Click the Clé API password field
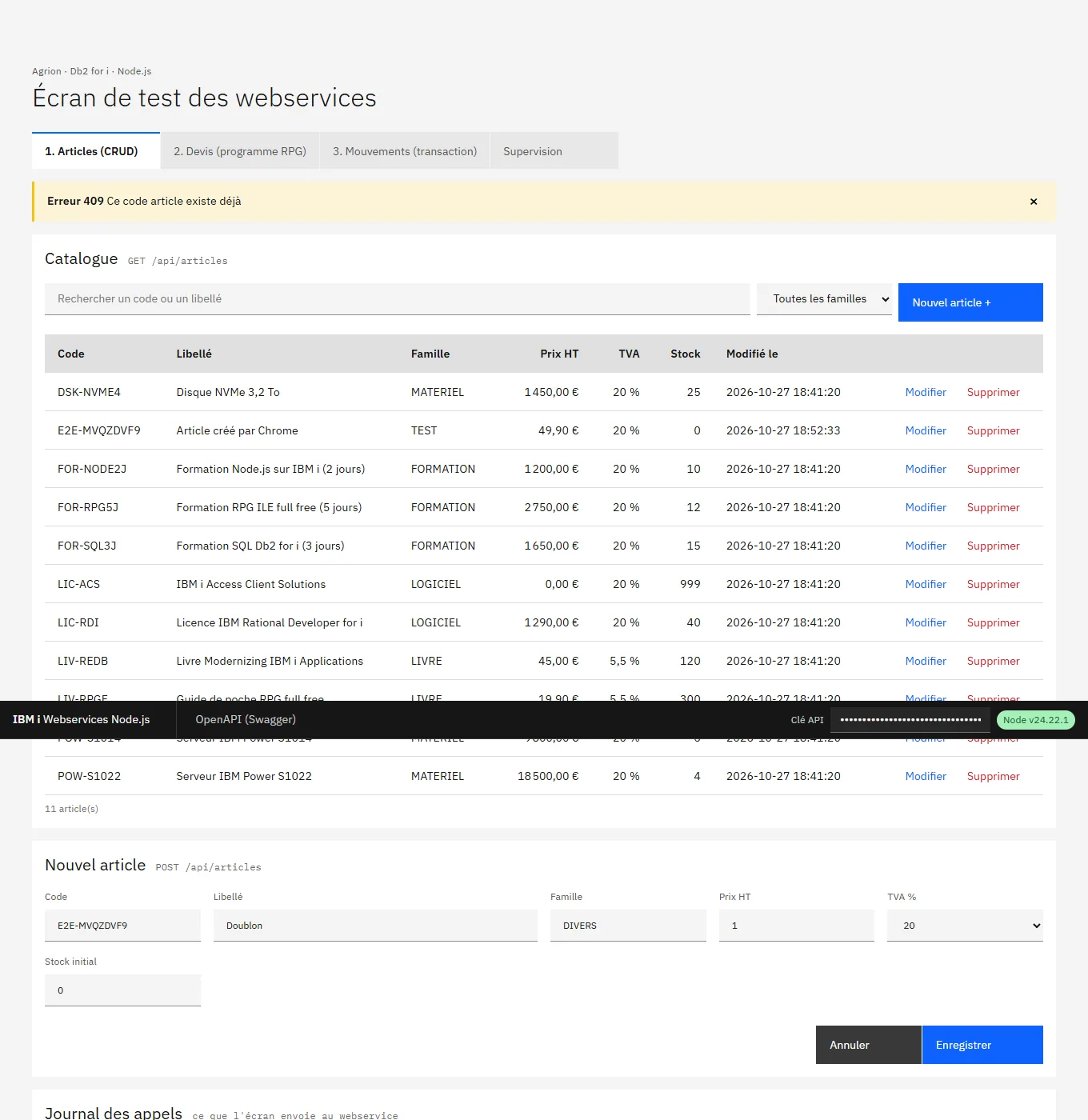1088x1120 pixels. coord(910,720)
